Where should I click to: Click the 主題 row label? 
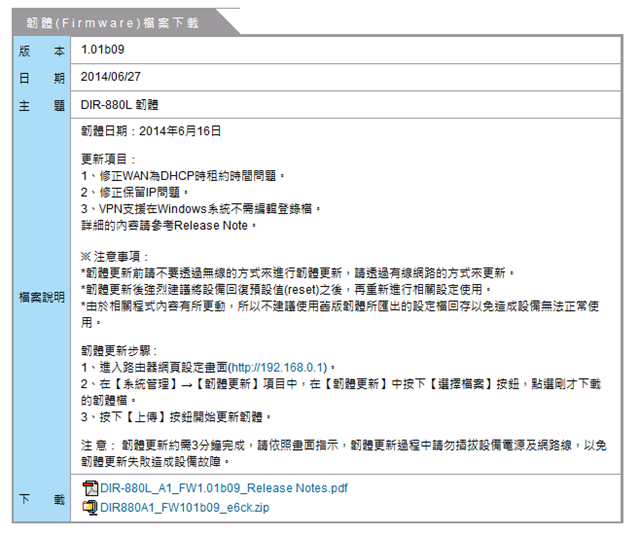42,106
